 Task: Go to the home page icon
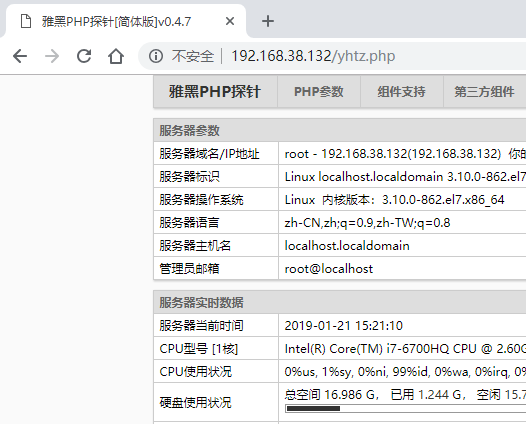[x=116, y=56]
